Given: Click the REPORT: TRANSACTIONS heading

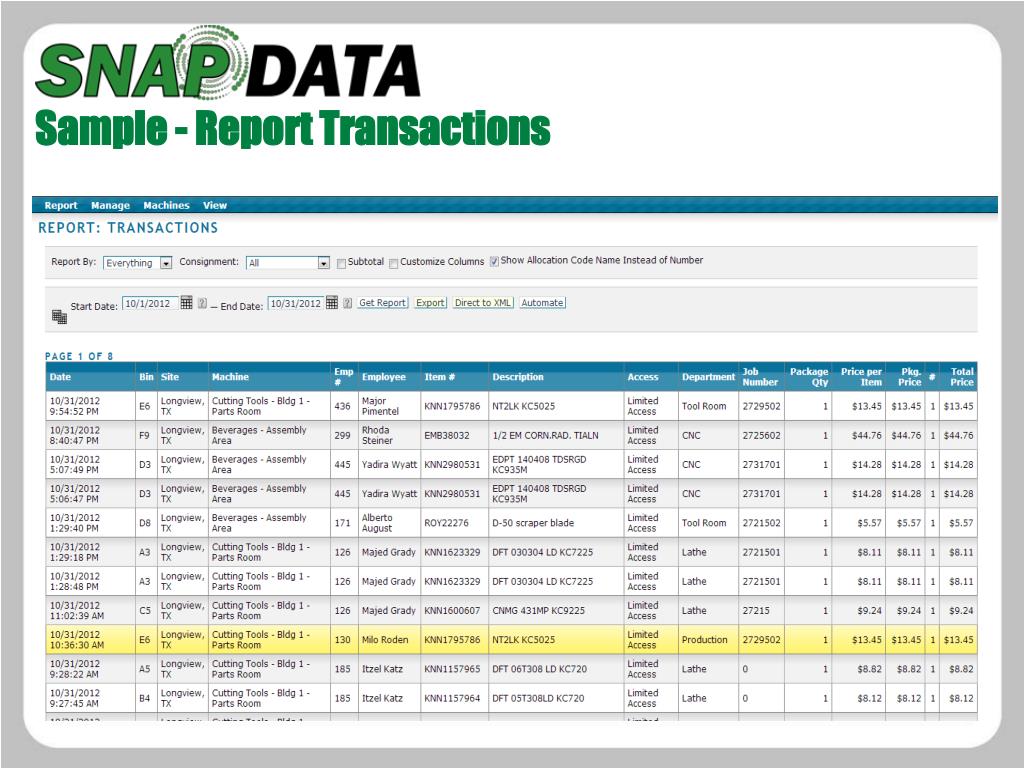Looking at the screenshot, I should (128, 228).
